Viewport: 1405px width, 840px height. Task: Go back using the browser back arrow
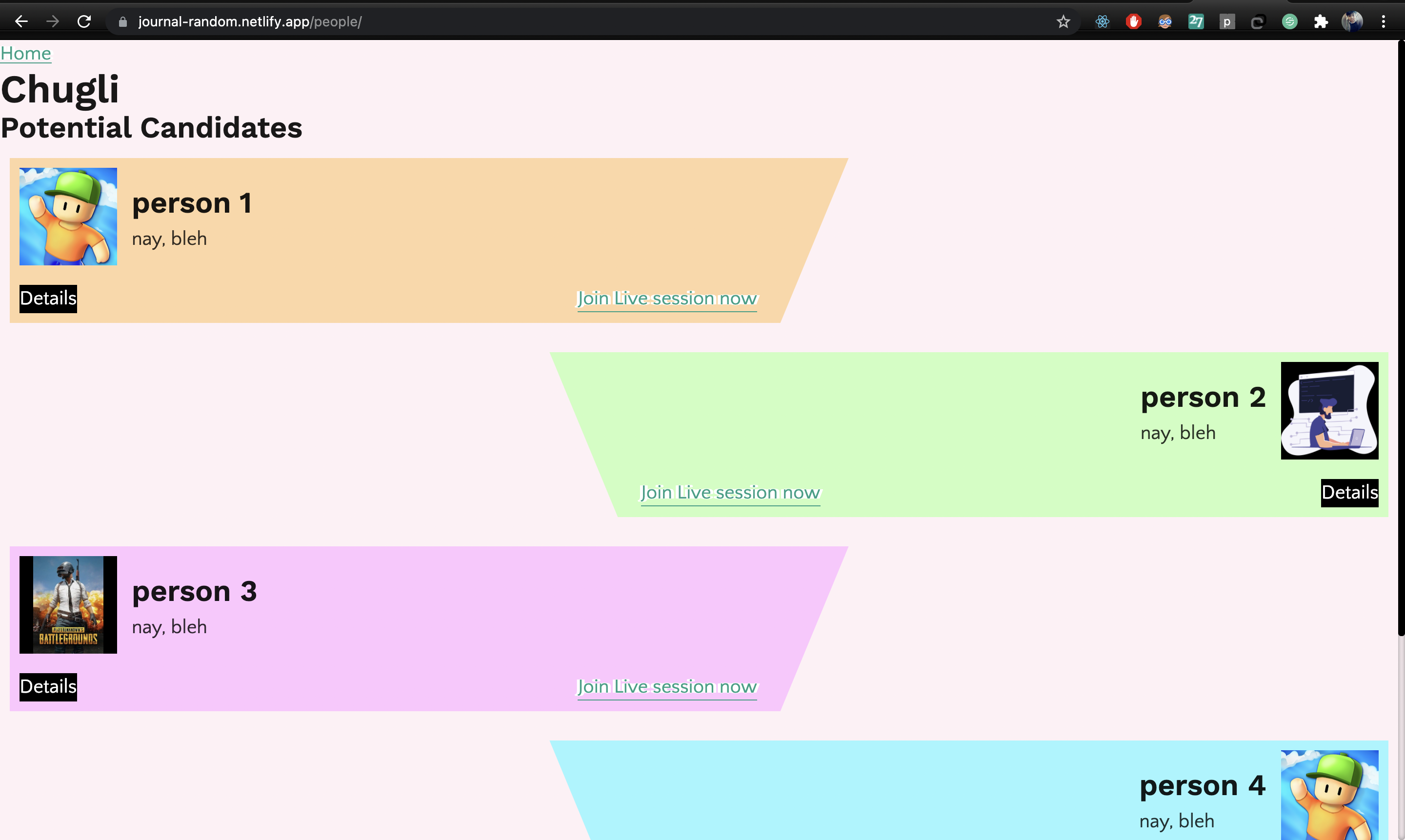21,21
